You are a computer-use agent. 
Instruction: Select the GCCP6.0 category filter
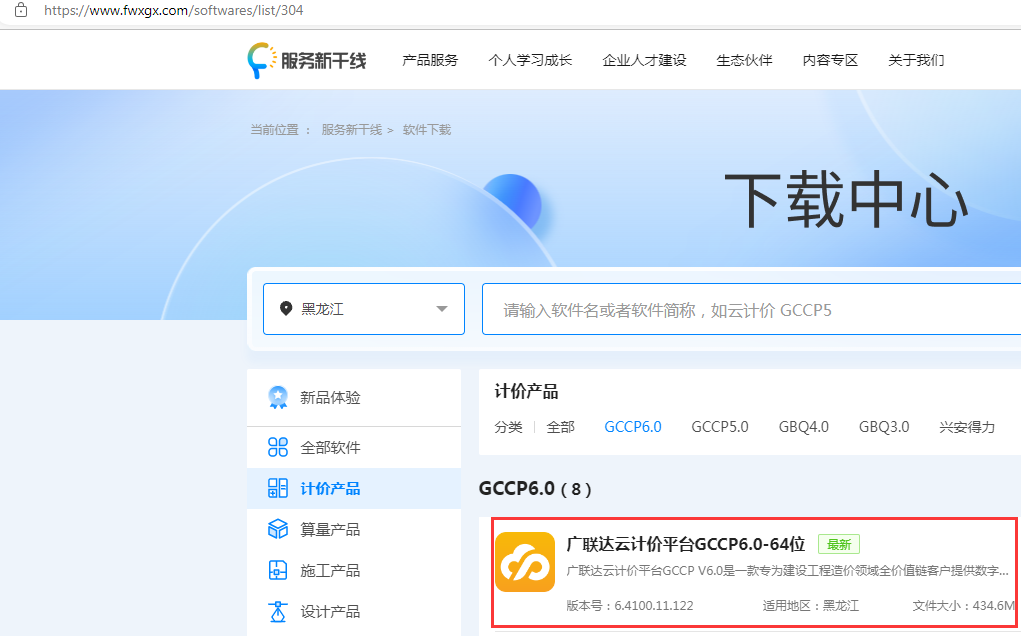tap(633, 427)
